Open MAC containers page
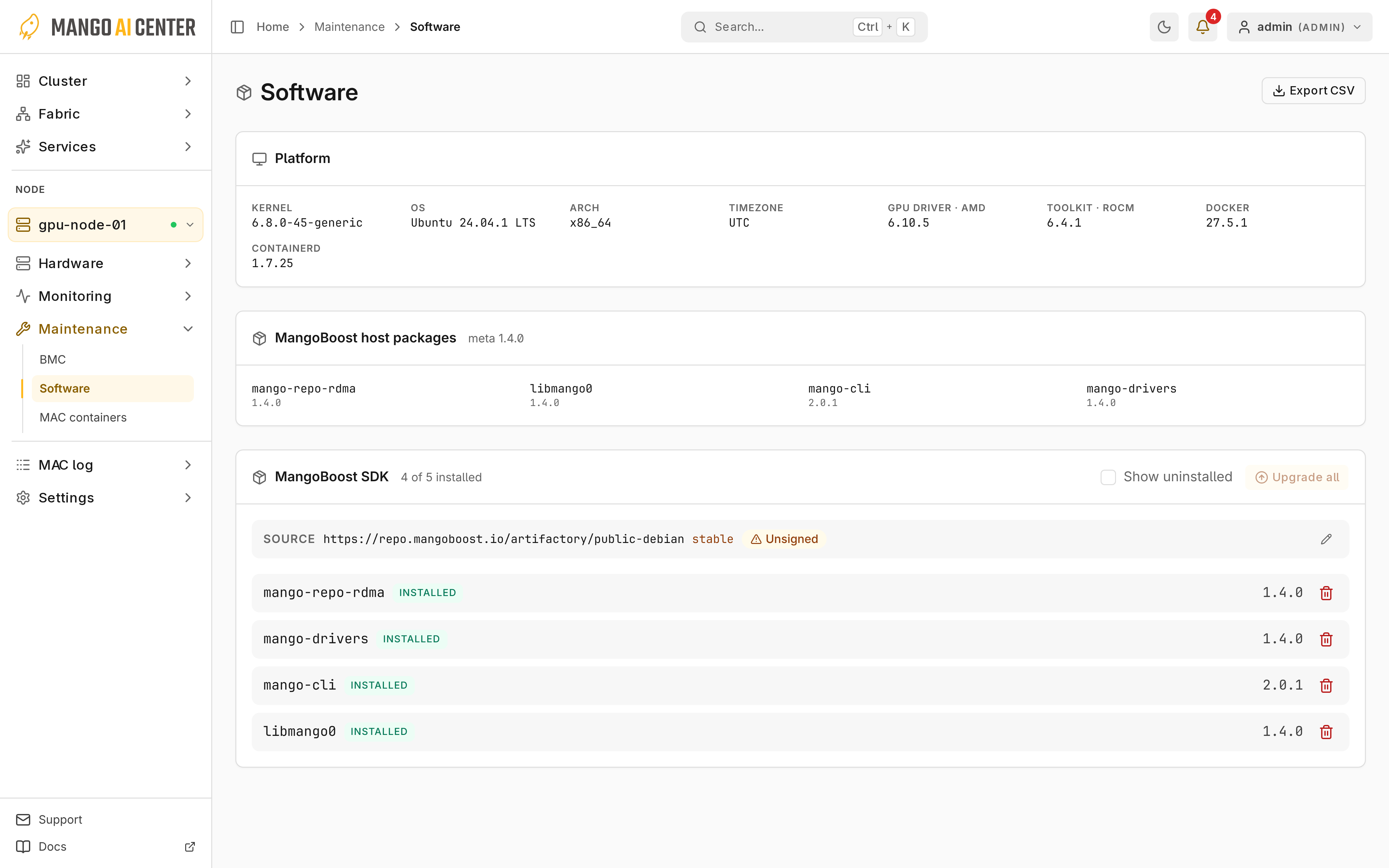The width and height of the screenshot is (1389, 868). coord(113,417)
